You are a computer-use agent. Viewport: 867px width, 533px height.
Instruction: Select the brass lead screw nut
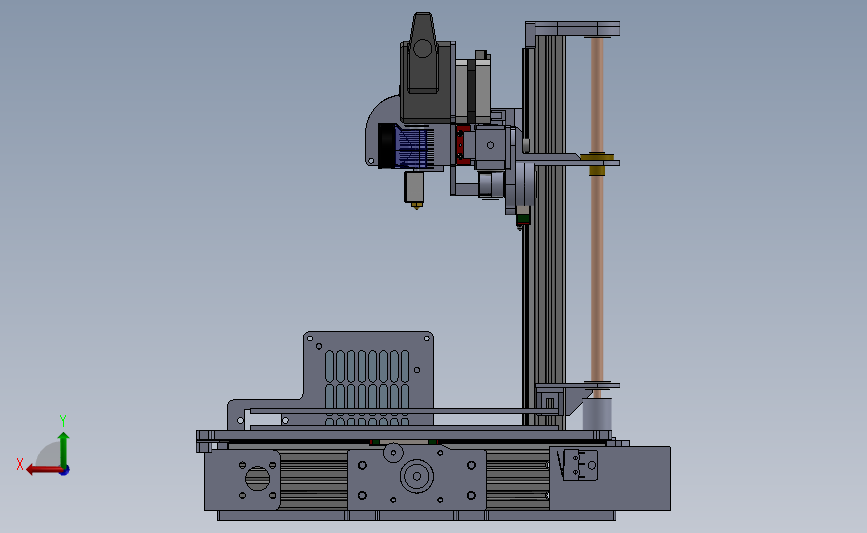tap(597, 164)
